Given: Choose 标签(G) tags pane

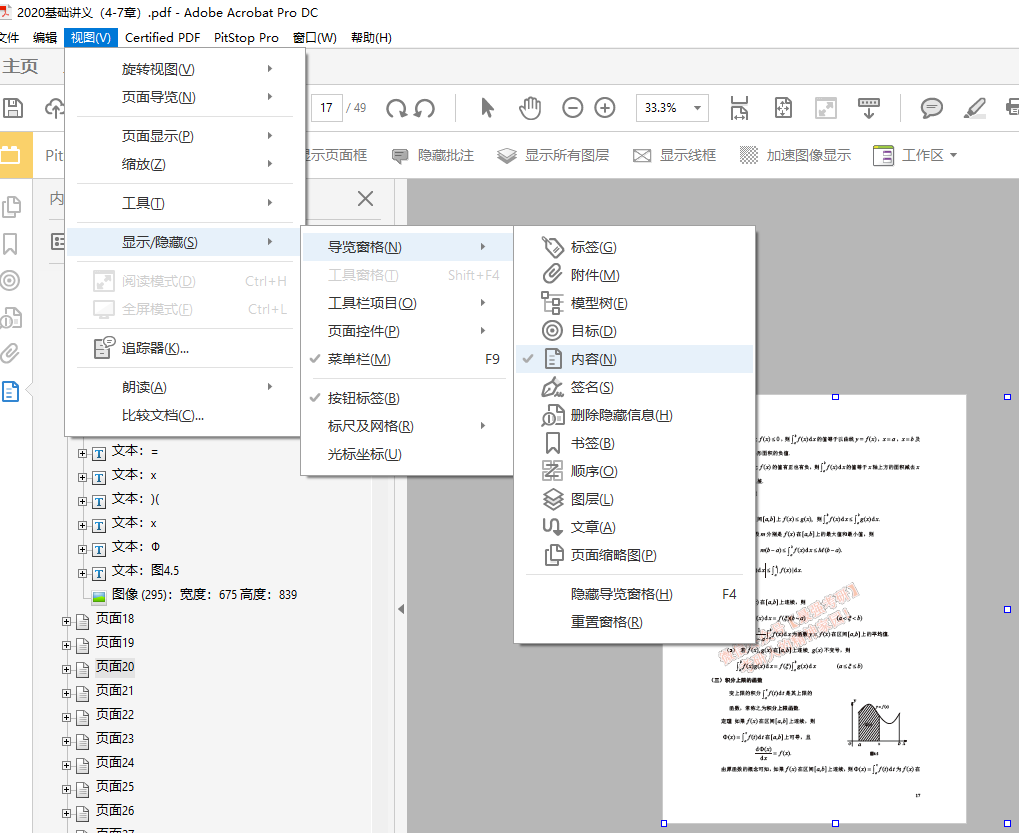Looking at the screenshot, I should point(635,247).
